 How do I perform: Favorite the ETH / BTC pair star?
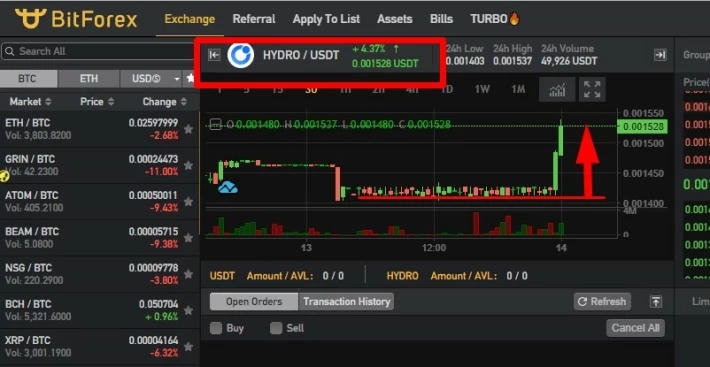coord(188,129)
